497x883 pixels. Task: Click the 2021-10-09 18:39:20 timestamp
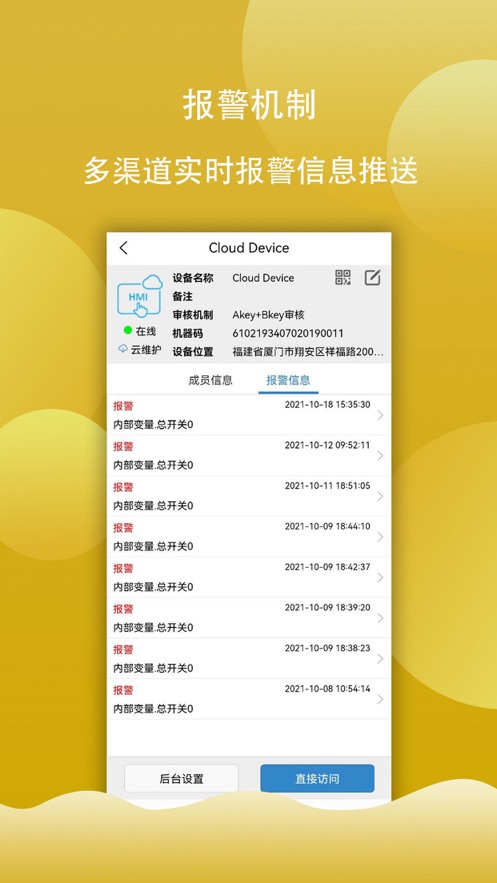click(328, 607)
